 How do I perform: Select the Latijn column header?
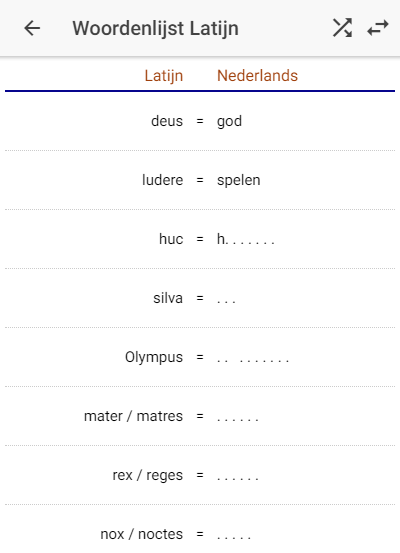(x=164, y=76)
